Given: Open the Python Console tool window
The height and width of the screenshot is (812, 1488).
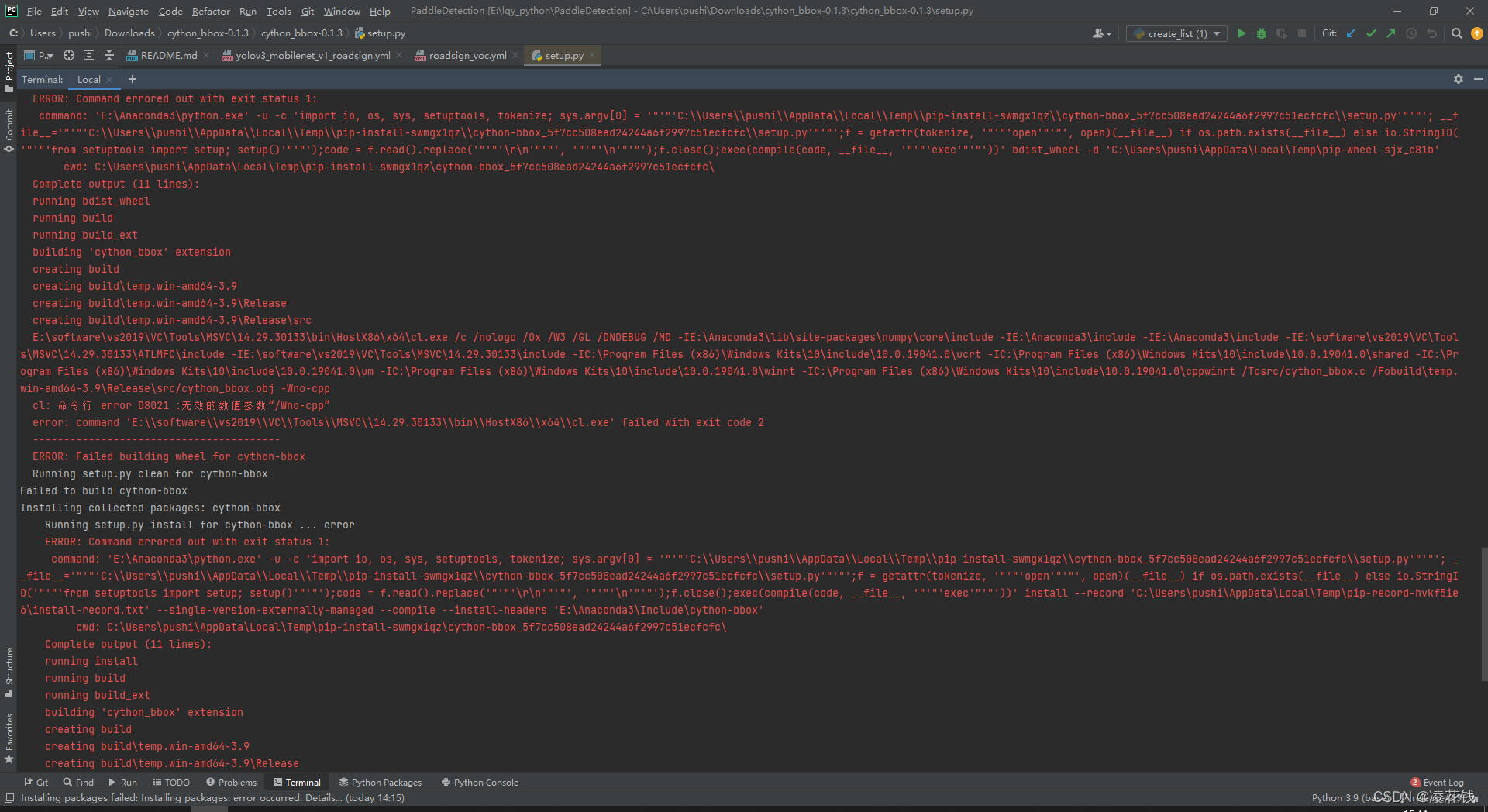Looking at the screenshot, I should (x=480, y=782).
